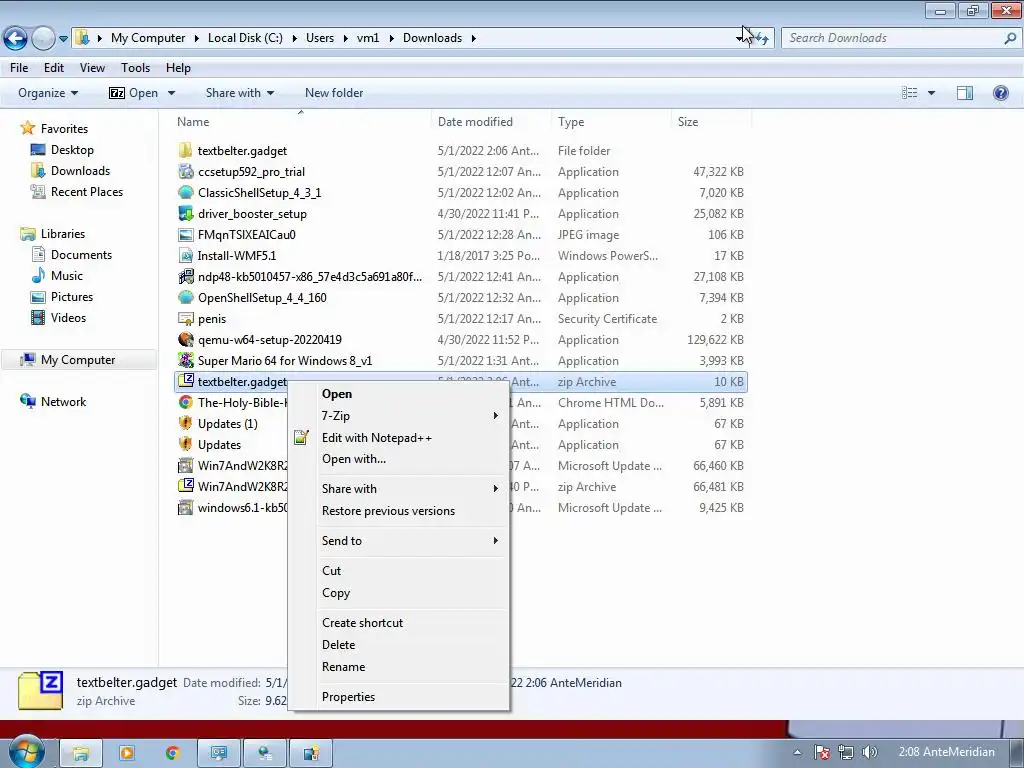Select Updates (1) application icon

185,423
